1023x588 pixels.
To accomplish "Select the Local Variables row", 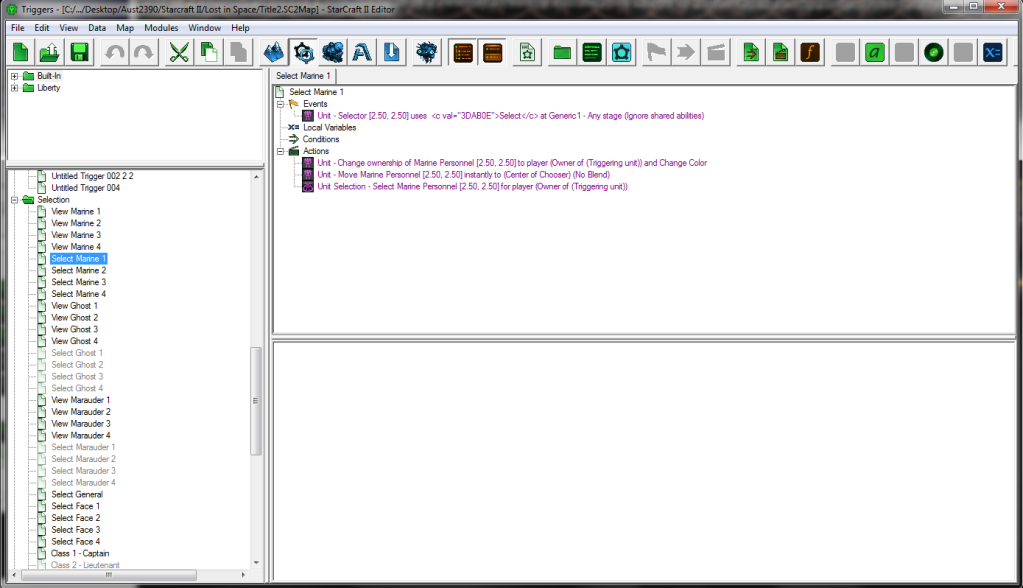I will pyautogui.click(x=329, y=127).
